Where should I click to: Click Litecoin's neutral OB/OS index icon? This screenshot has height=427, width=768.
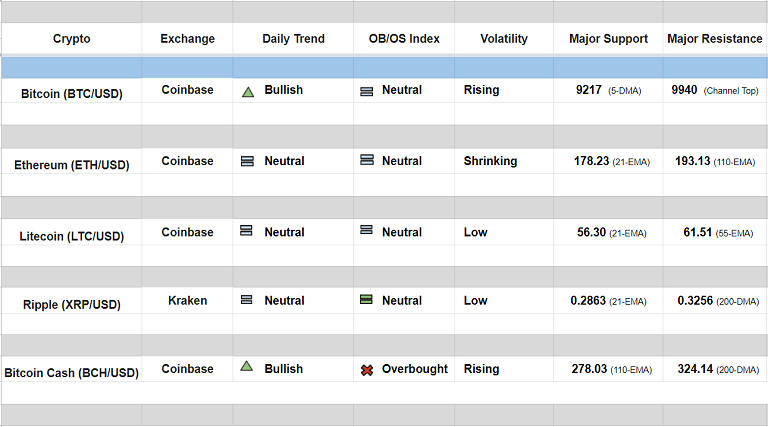366,231
